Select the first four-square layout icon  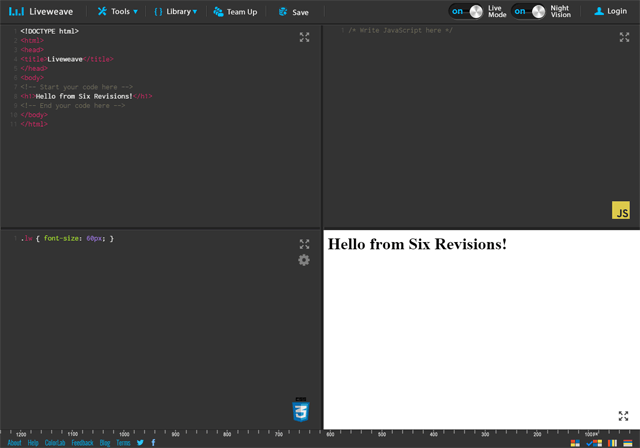point(575,443)
